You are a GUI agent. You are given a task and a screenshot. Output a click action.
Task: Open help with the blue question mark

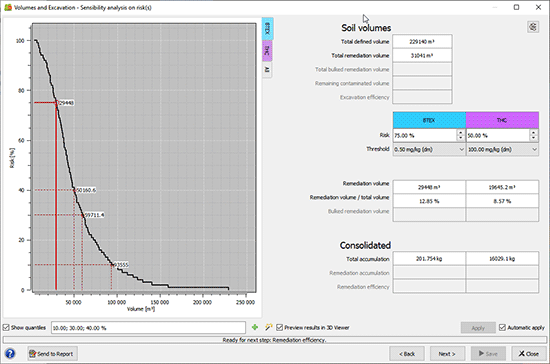point(10,353)
